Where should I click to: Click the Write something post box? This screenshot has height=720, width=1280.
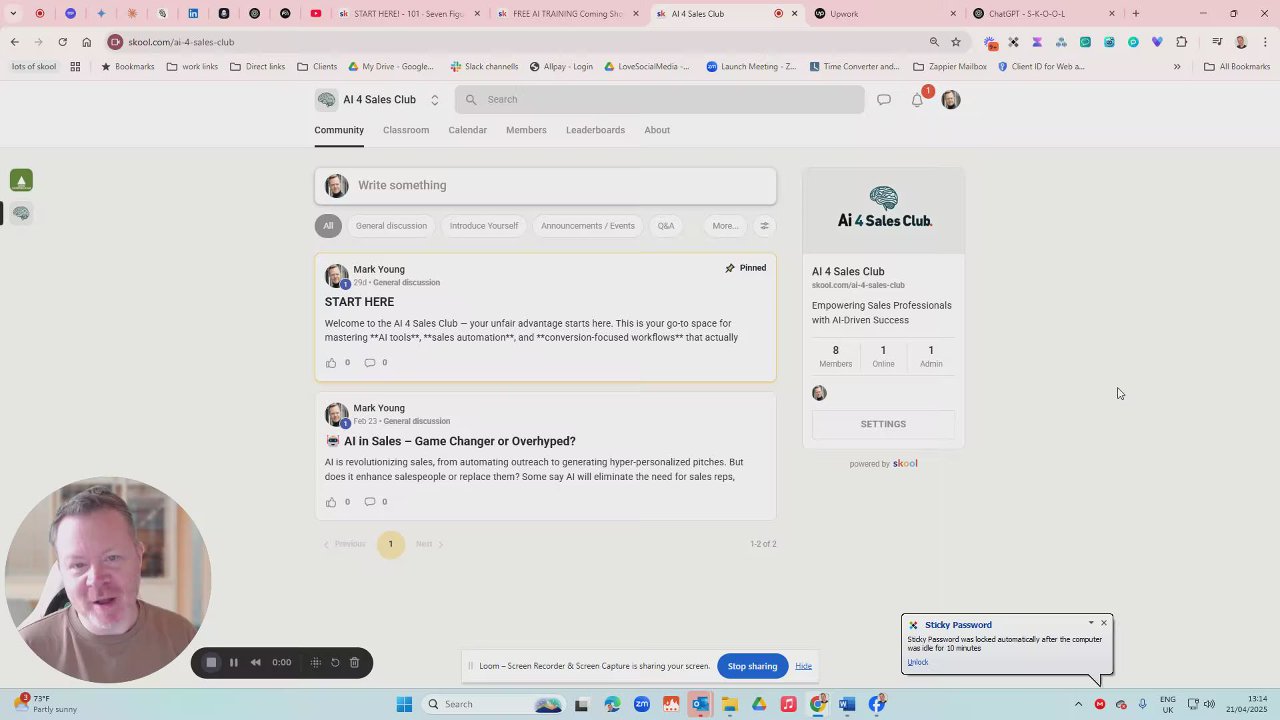point(546,185)
